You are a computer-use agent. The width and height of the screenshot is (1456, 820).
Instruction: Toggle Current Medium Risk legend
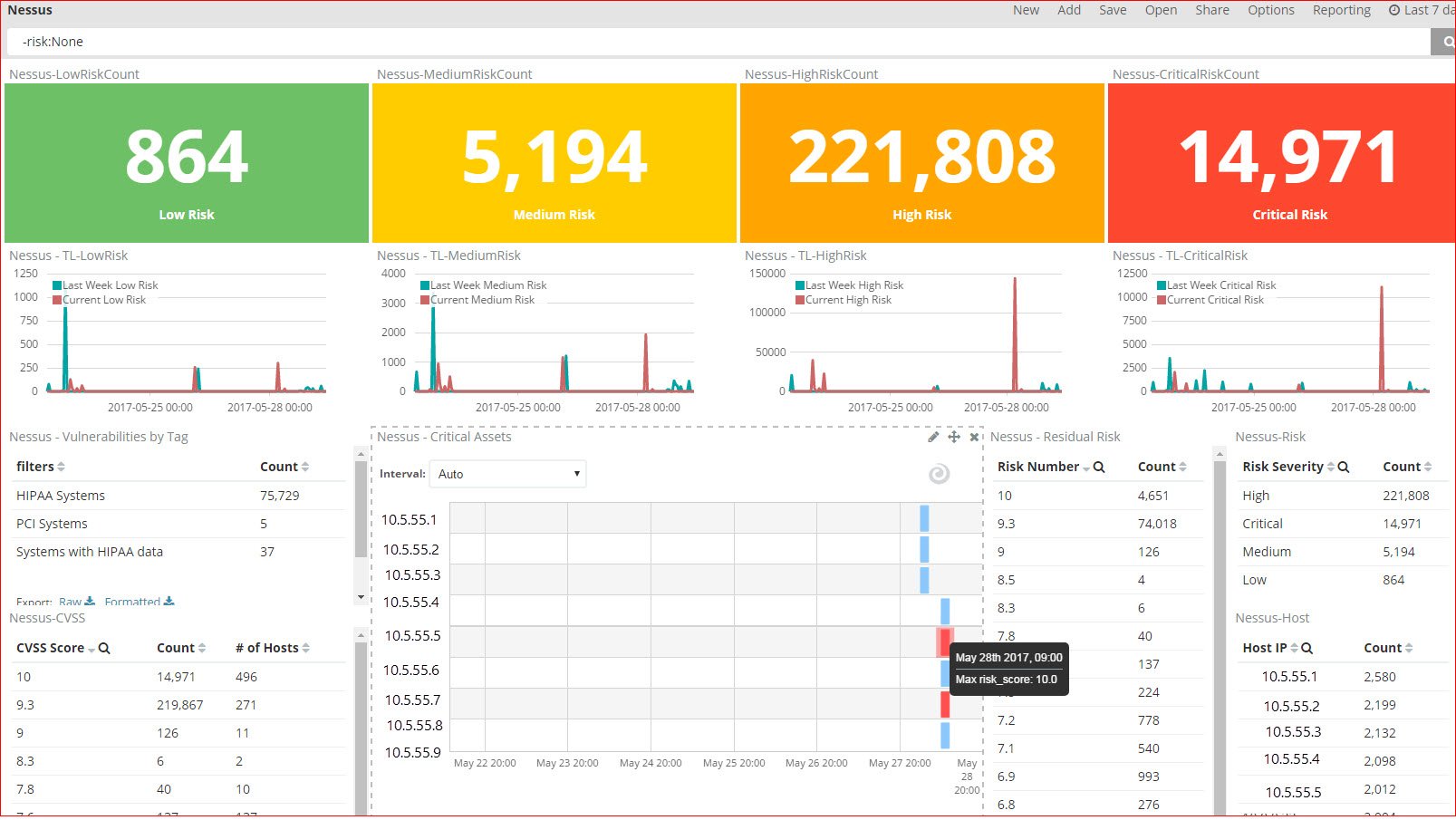(x=477, y=300)
